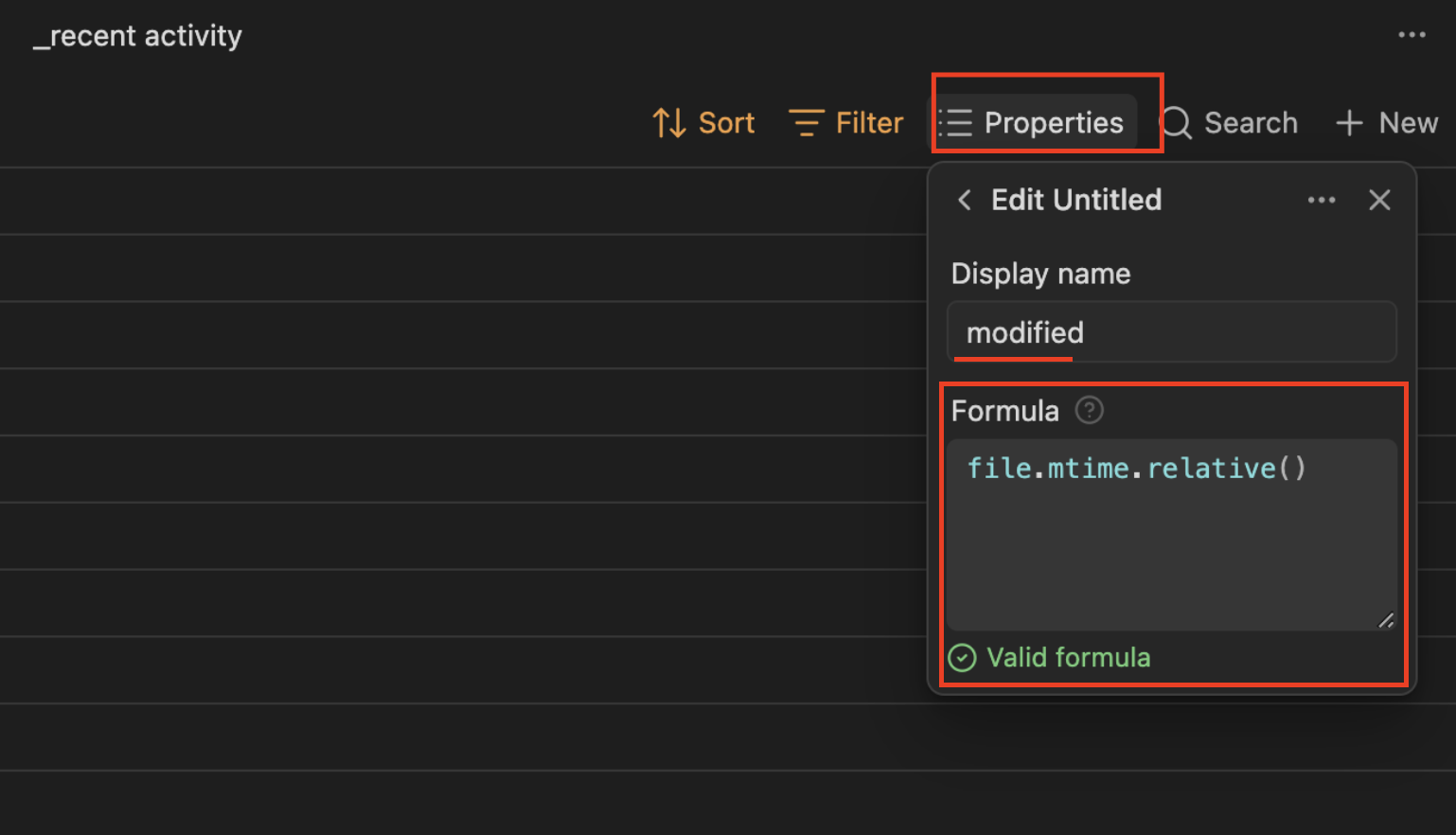Select the file.mtime.relative() formula text

click(x=1136, y=467)
